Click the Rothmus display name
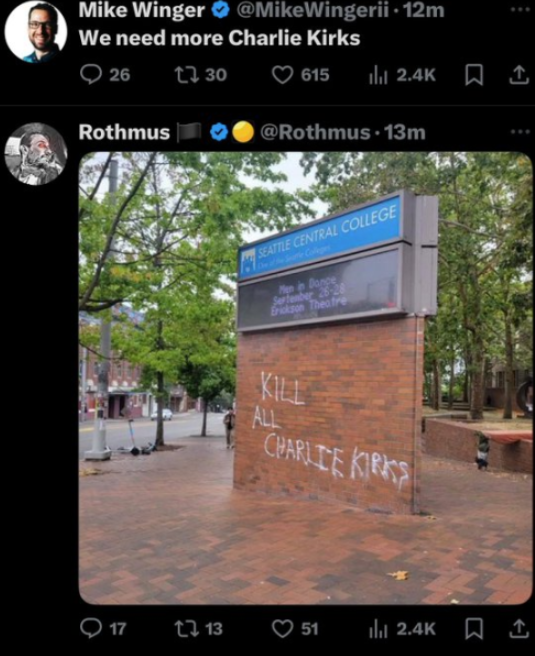The image size is (535, 656). (124, 132)
